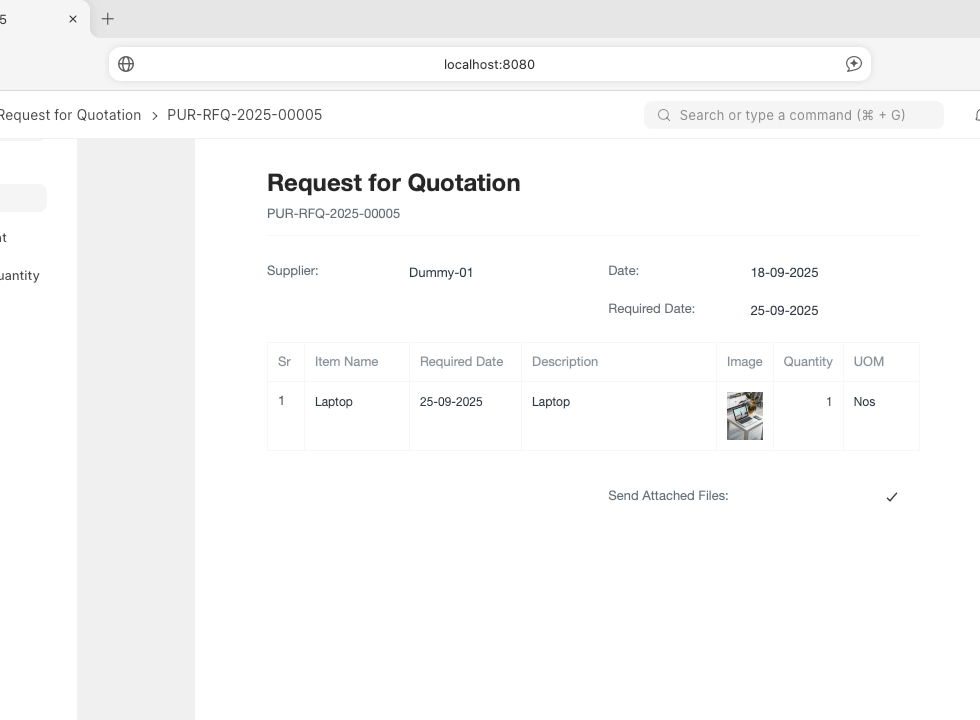Click the Quantity column header
Viewport: 980px width, 720px height.
(x=807, y=362)
